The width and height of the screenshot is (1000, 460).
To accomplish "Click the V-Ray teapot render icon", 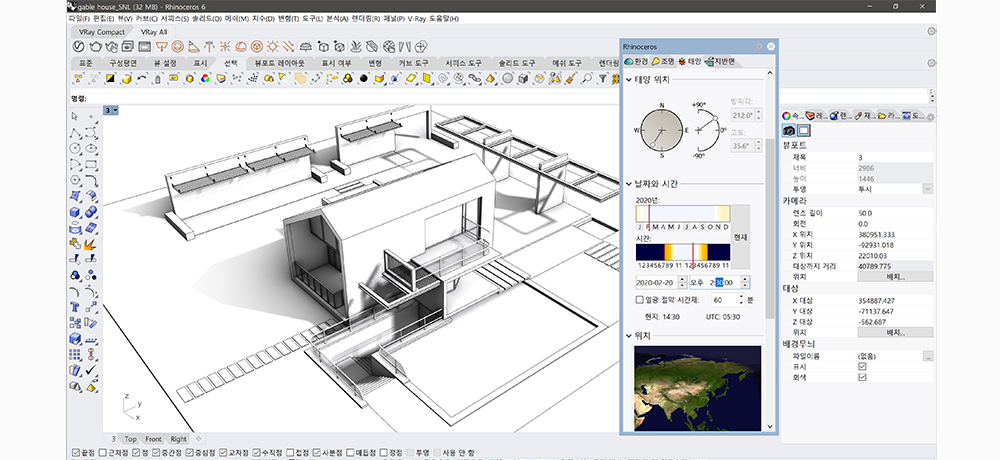I will 96,47.
